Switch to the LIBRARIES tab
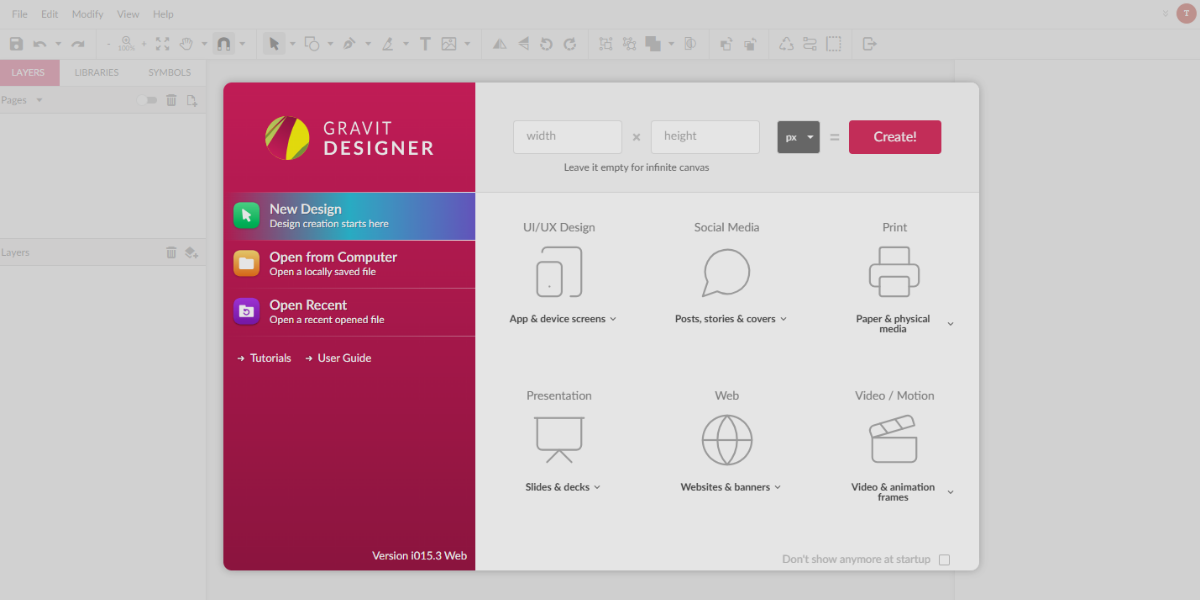Image resolution: width=1200 pixels, height=600 pixels. [x=96, y=72]
